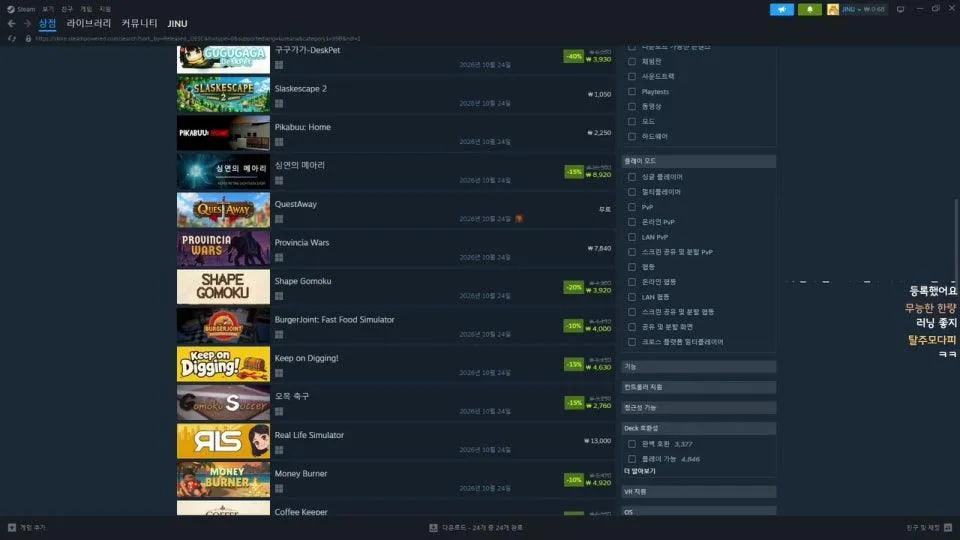Expand the OS filter section
This screenshot has height=540, width=960.
[699, 511]
